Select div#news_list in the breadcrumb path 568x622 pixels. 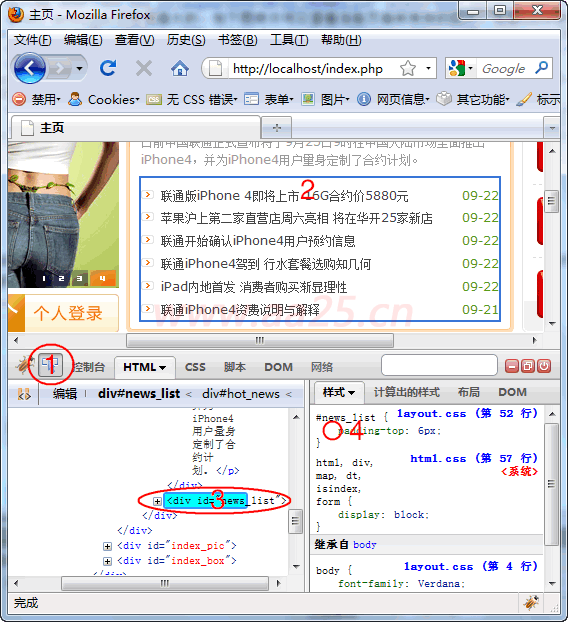point(139,394)
